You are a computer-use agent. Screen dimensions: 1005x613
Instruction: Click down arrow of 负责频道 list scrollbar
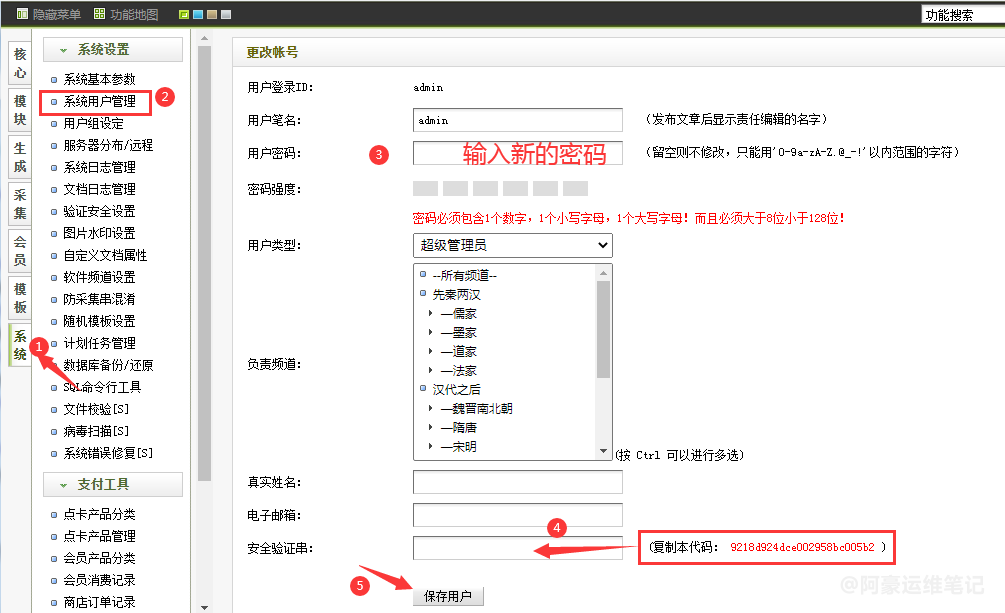(x=604, y=452)
